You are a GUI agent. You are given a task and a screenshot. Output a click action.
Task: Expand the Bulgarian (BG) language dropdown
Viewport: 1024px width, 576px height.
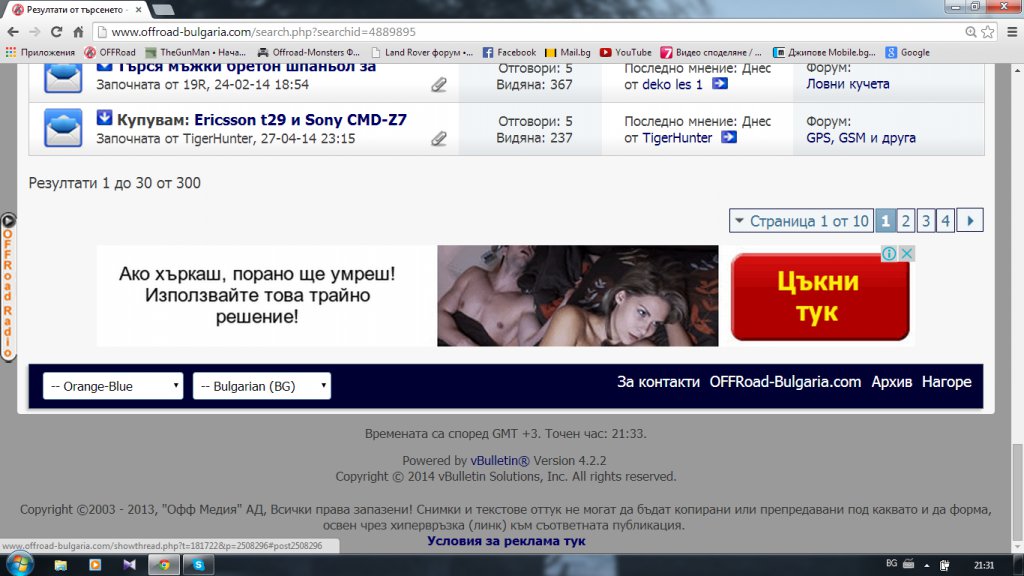coord(262,386)
